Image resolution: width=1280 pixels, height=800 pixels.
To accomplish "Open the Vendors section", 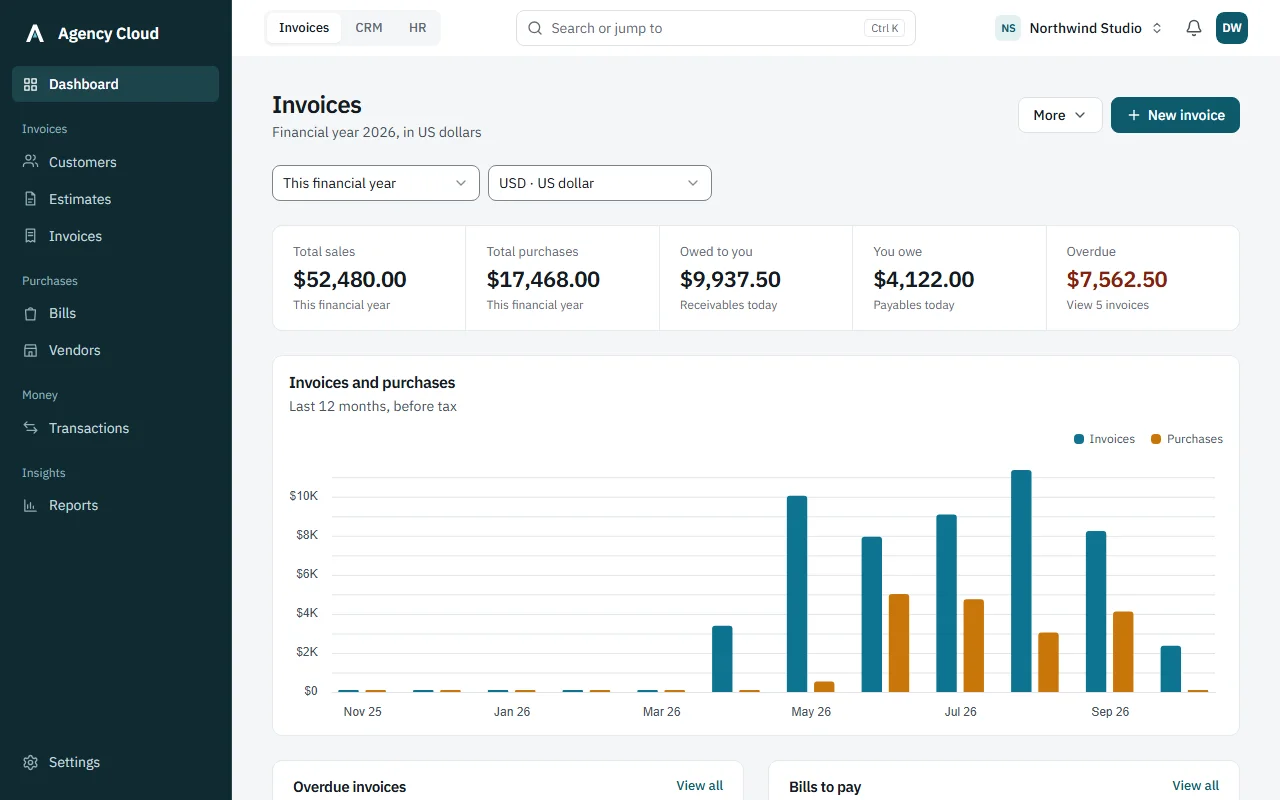I will (116, 350).
